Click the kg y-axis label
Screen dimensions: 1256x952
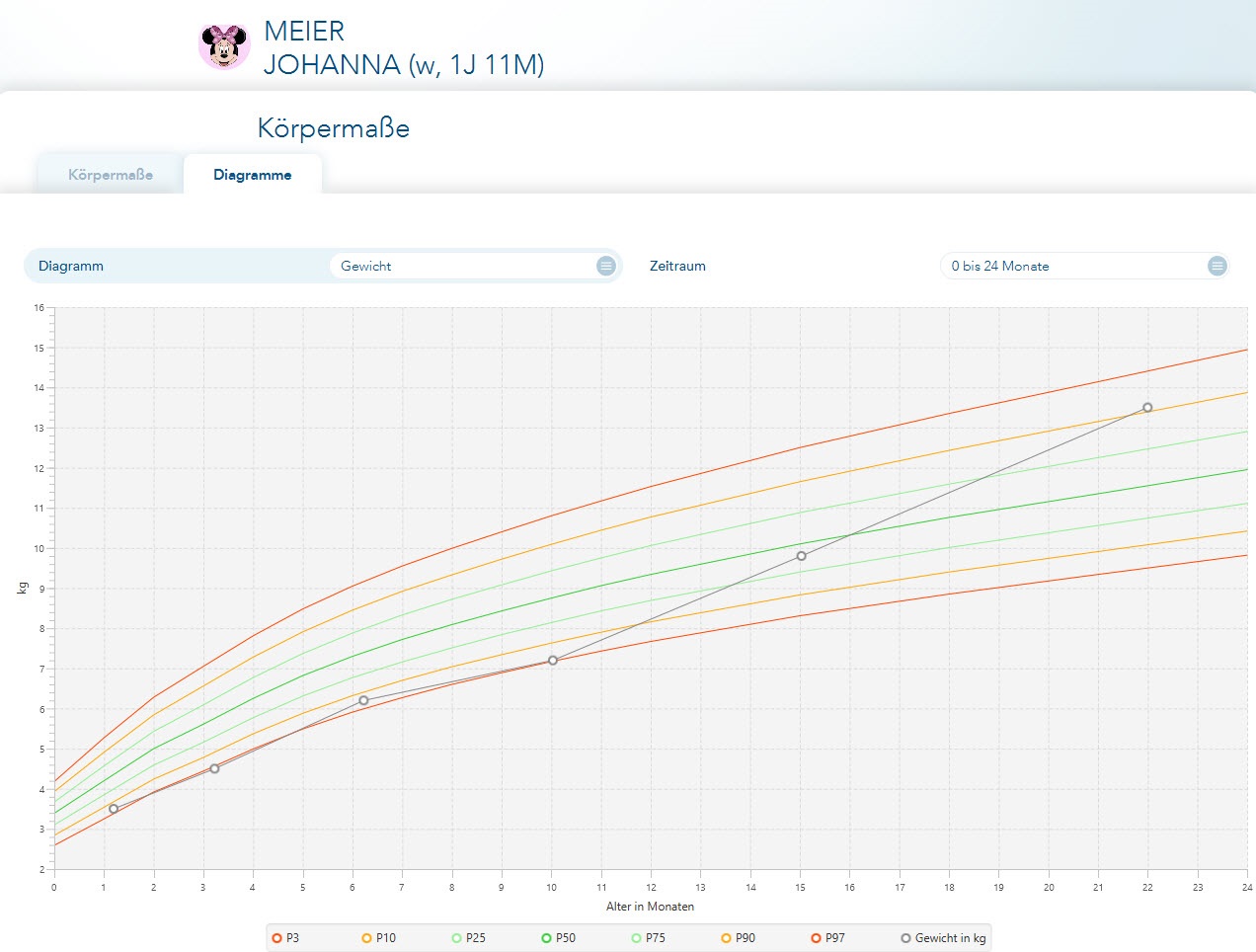[x=23, y=588]
